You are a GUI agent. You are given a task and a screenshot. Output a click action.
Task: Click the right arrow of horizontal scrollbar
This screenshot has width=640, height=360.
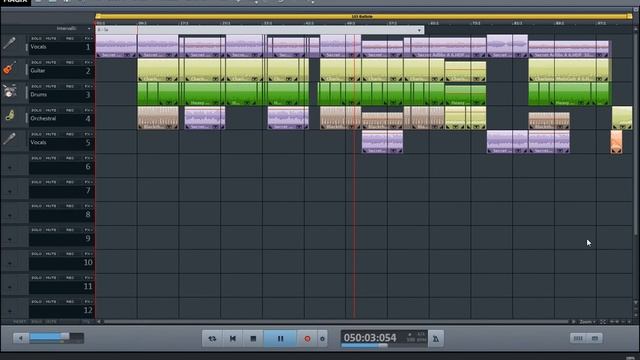click(574, 322)
